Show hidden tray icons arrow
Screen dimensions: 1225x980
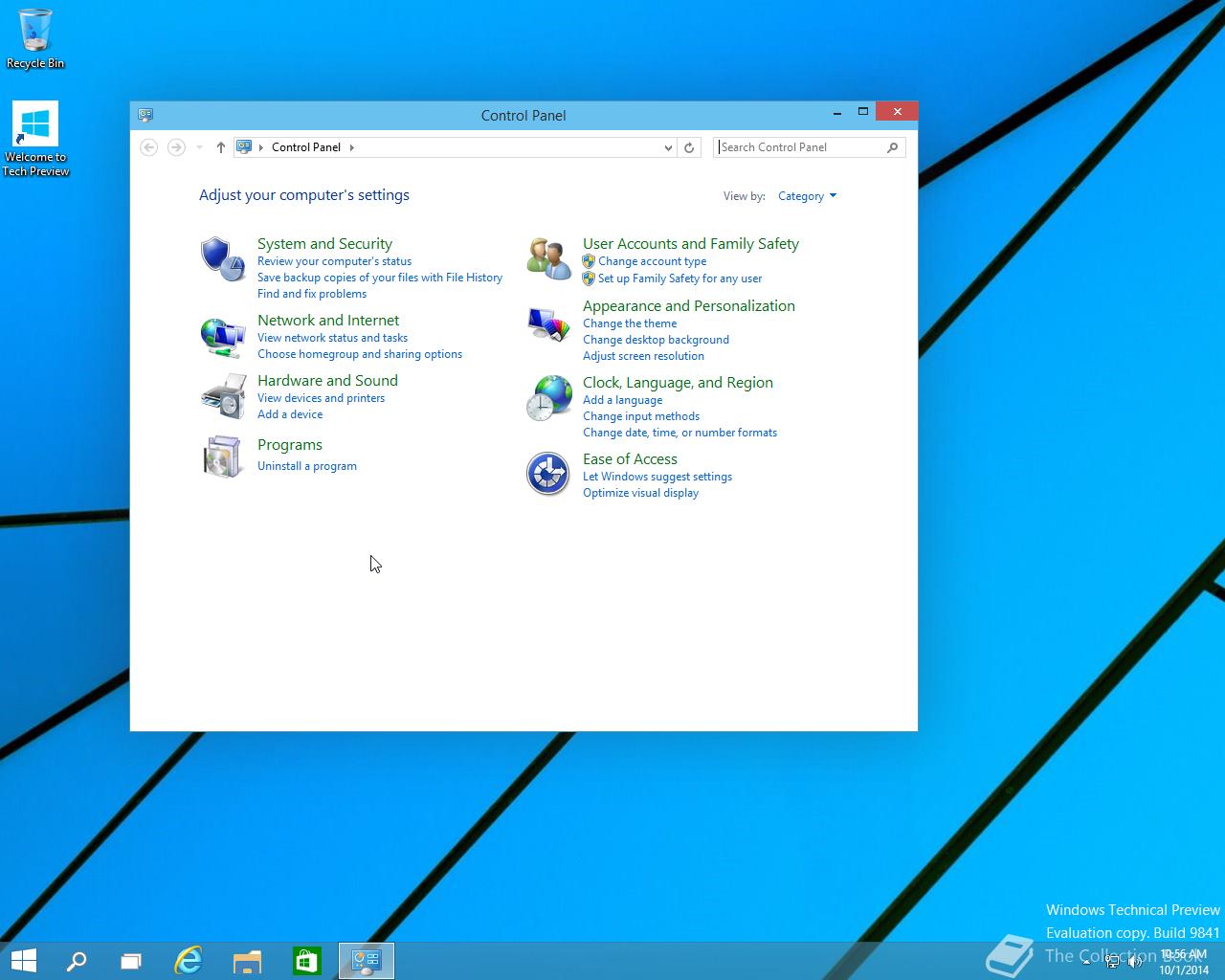coord(1086,963)
